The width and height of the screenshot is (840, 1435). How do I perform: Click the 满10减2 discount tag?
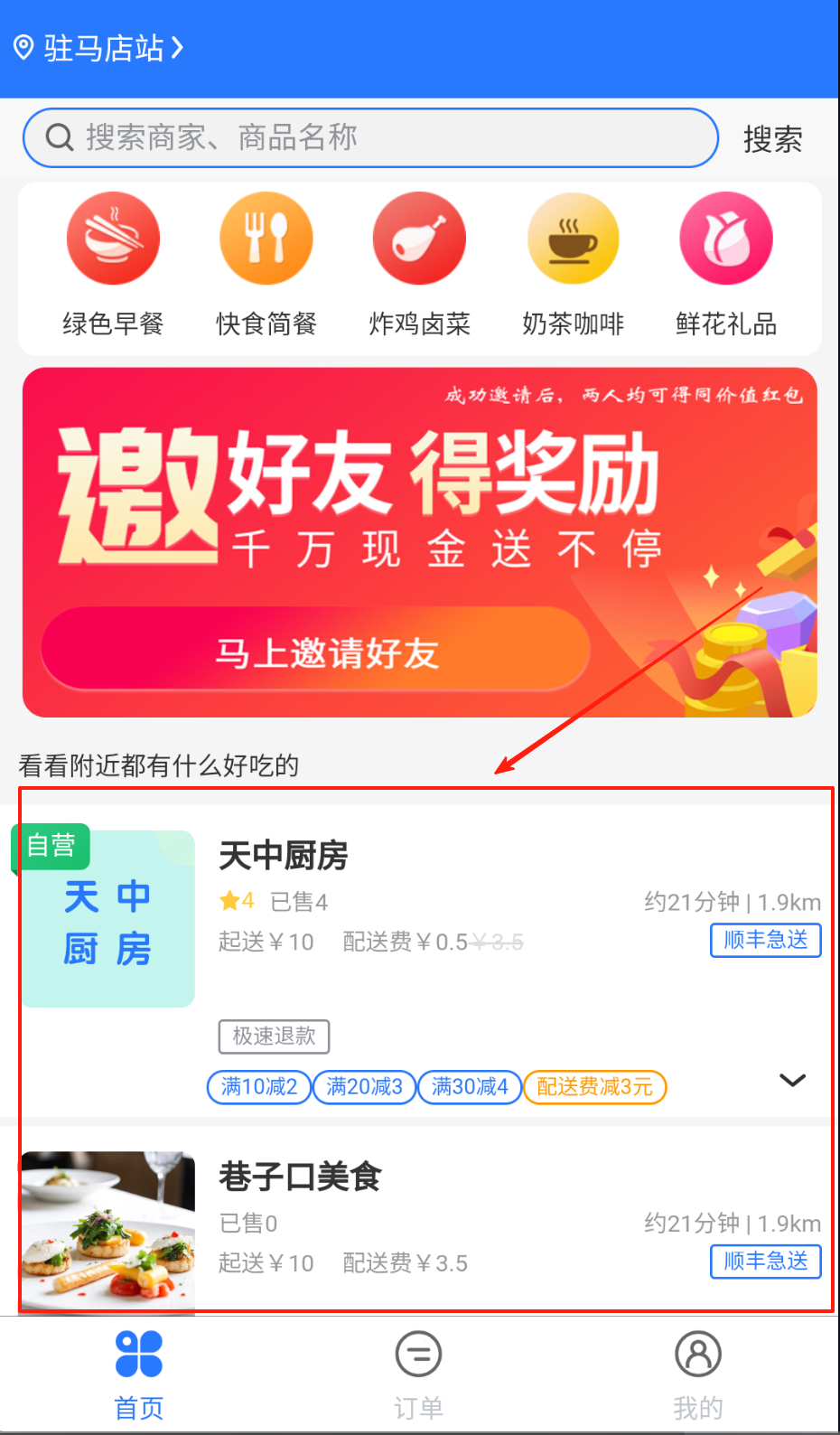click(259, 1086)
